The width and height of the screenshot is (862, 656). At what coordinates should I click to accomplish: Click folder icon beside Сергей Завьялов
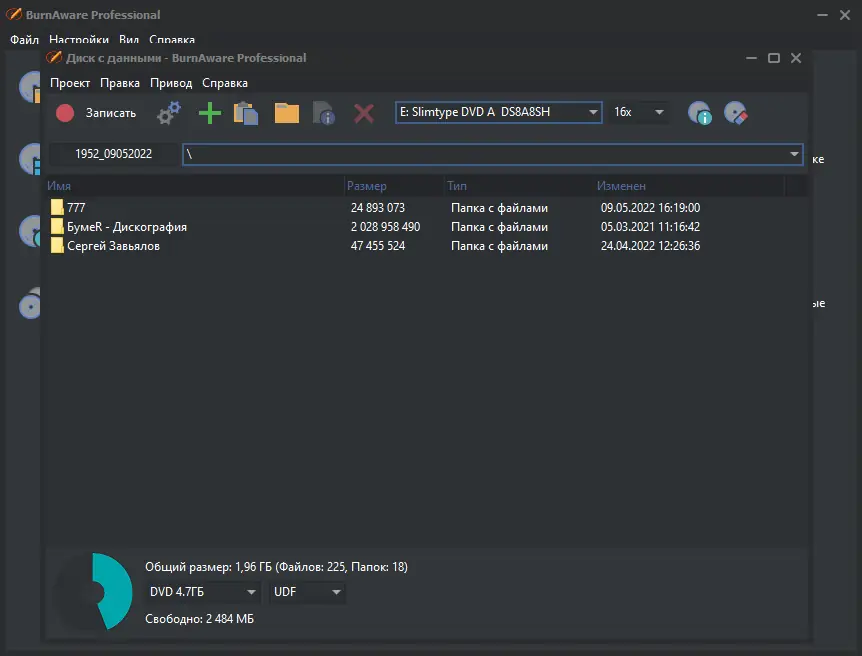[57, 245]
